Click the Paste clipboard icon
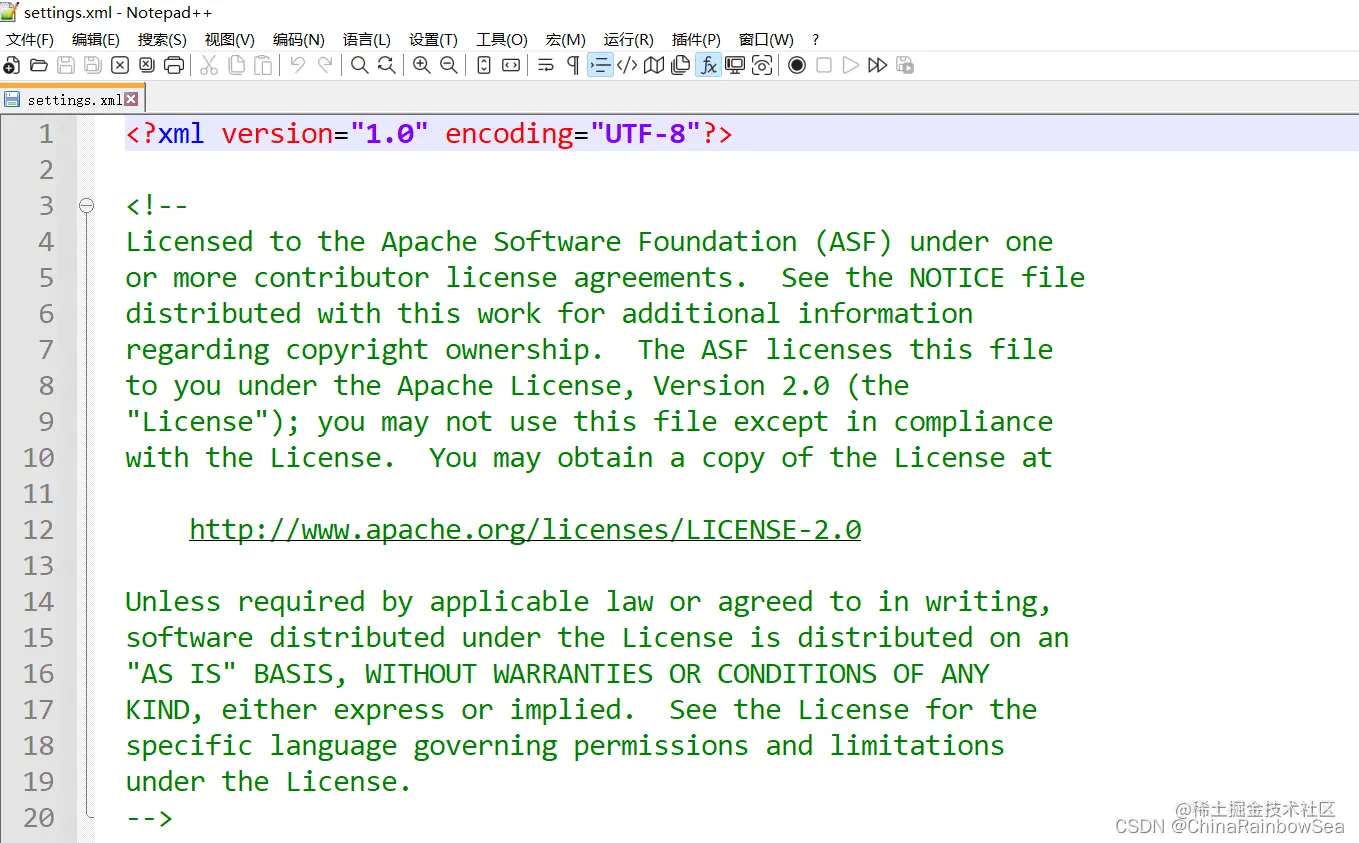Viewport: 1359px width, 843px height. pyautogui.click(x=263, y=65)
